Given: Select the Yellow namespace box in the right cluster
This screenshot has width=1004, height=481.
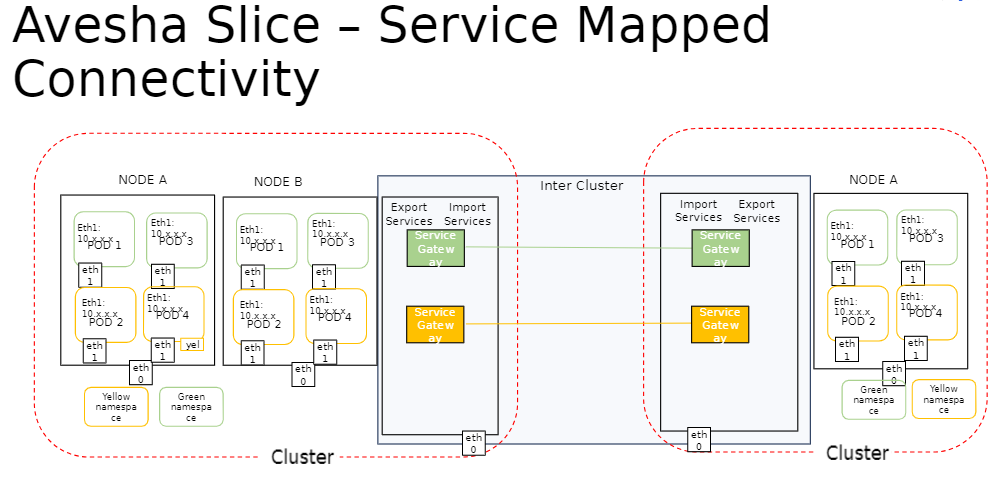Looking at the screenshot, I should [944, 399].
